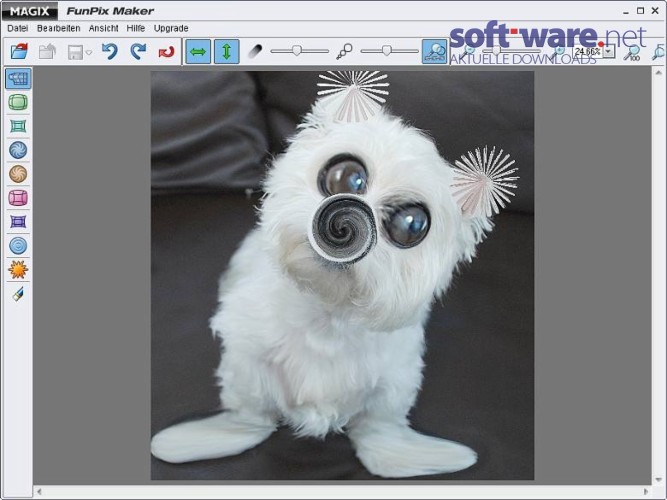This screenshot has height=500, width=667.
Task: Click the MAGIX logo in the title bar
Action: point(29,11)
